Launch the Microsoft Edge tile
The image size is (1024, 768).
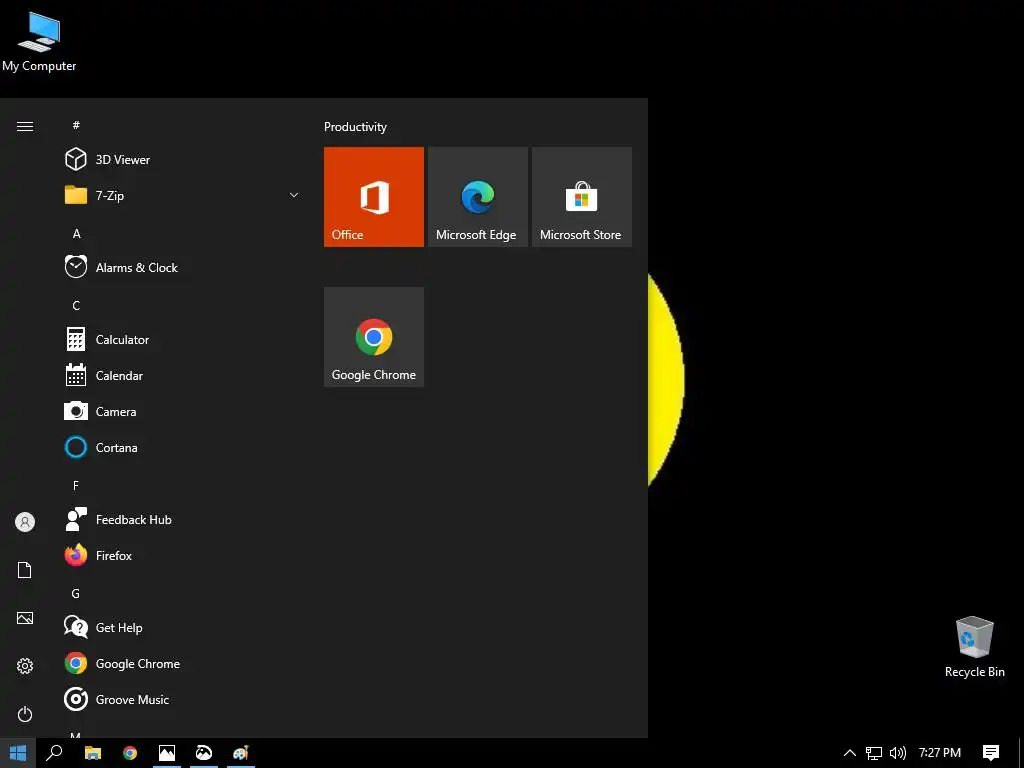click(x=477, y=197)
